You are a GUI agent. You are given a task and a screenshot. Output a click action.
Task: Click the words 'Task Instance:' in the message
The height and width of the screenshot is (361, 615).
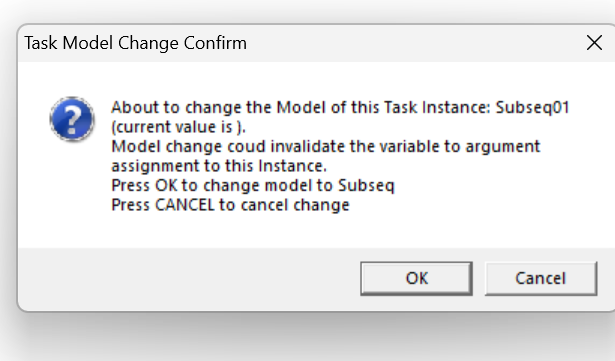click(437, 107)
